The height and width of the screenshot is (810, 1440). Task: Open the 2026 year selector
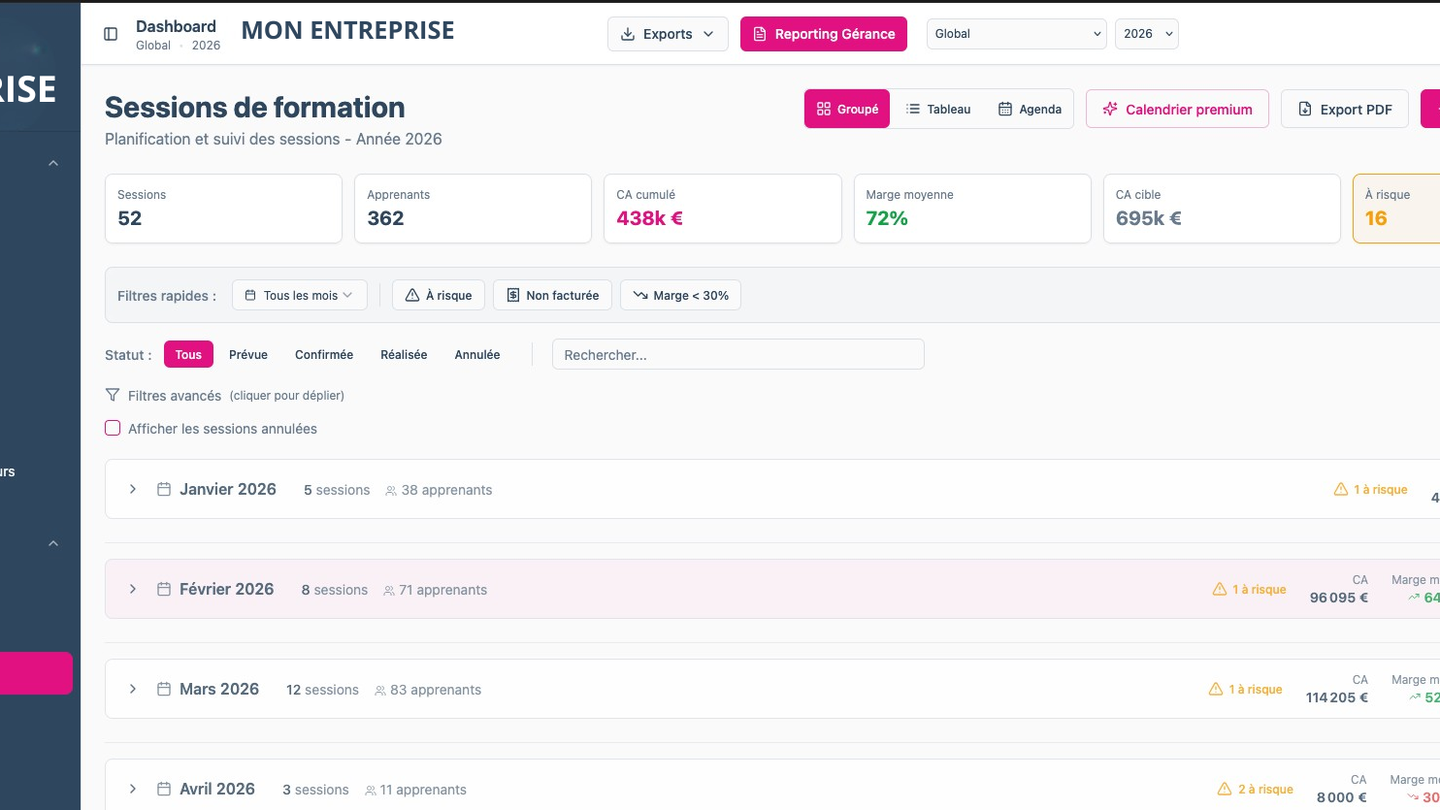(1146, 34)
